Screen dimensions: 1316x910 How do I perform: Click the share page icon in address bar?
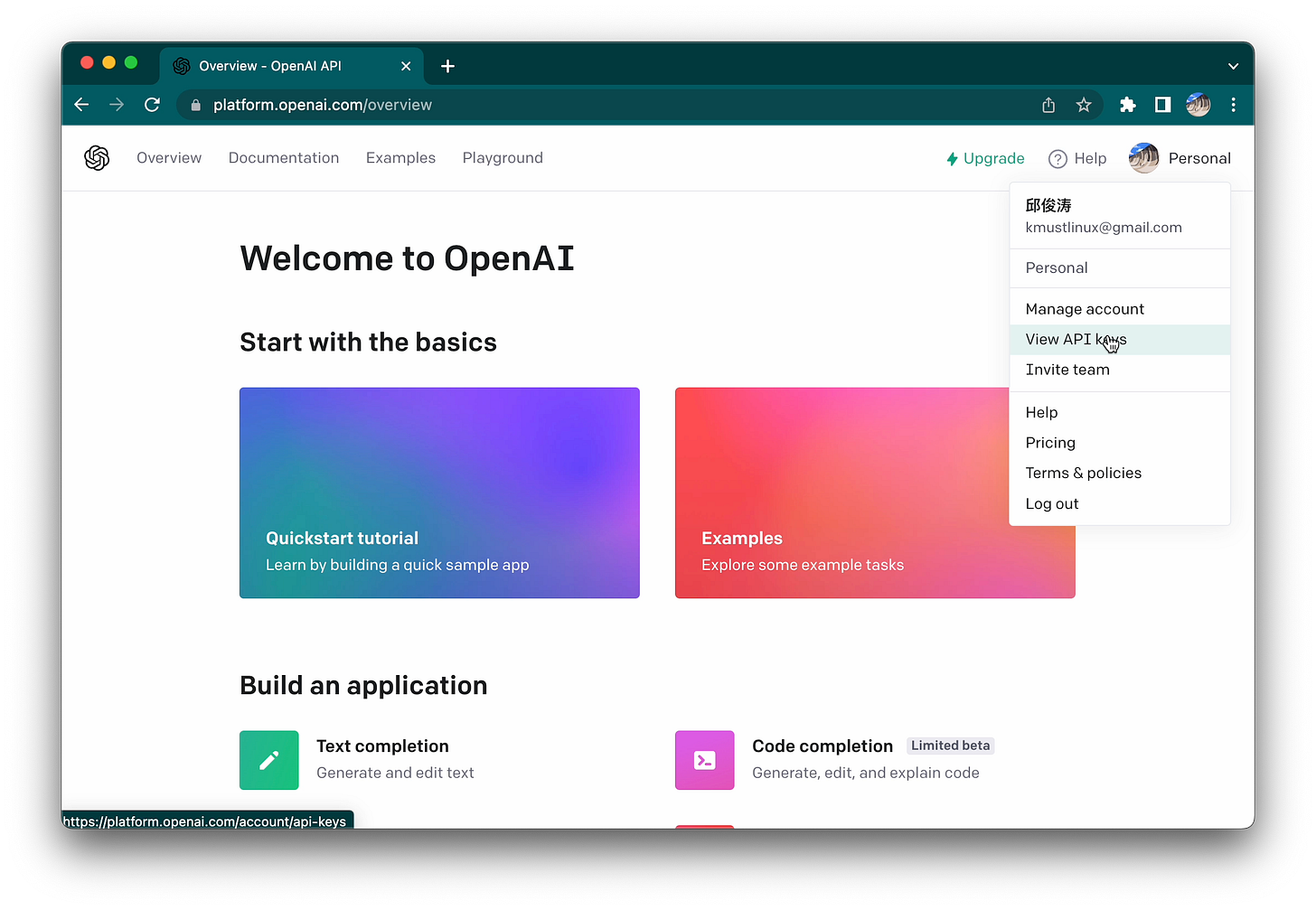1048,105
